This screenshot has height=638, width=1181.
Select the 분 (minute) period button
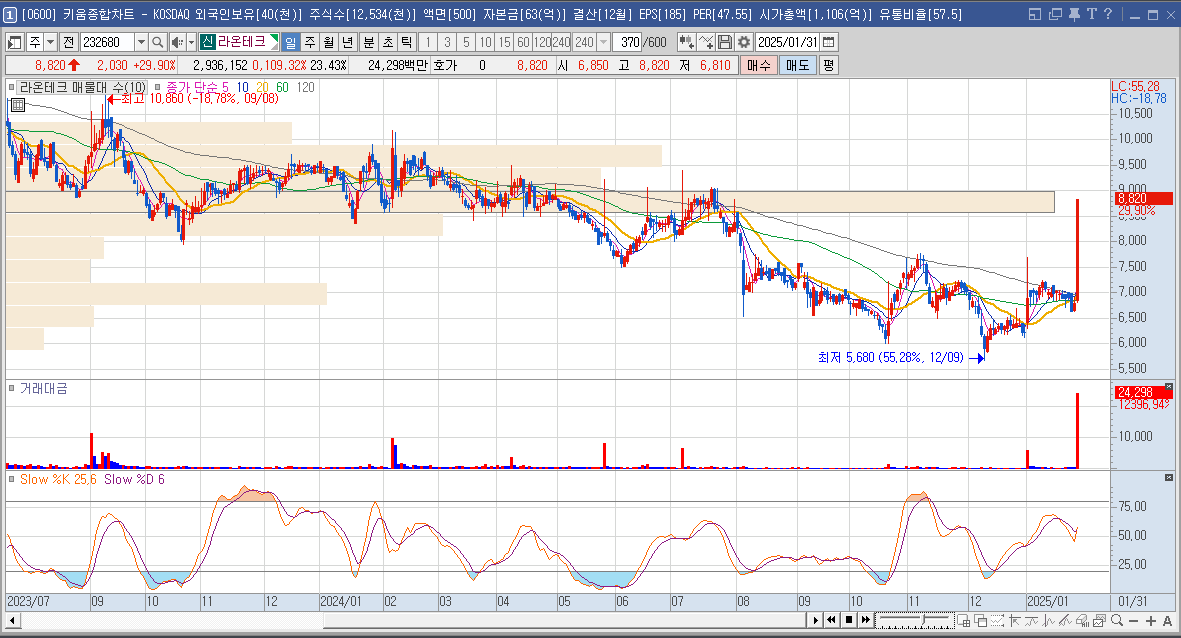tap(368, 42)
